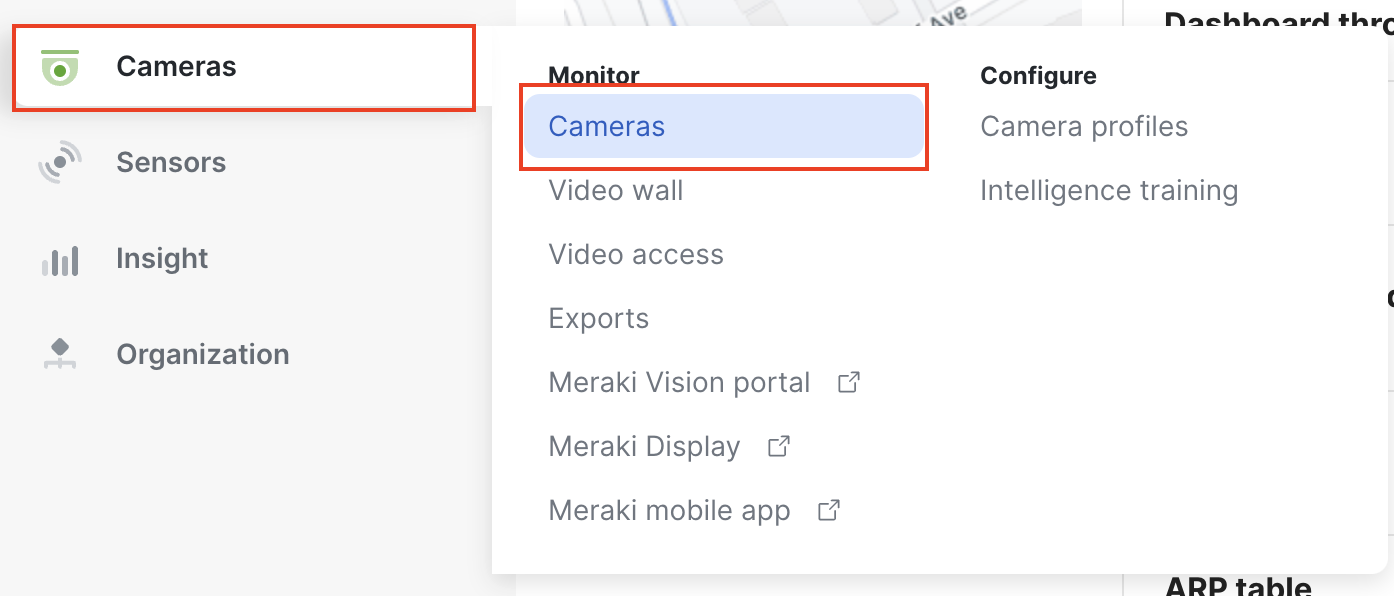Image resolution: width=1394 pixels, height=596 pixels.
Task: Open the Exports page
Action: pyautogui.click(x=598, y=318)
